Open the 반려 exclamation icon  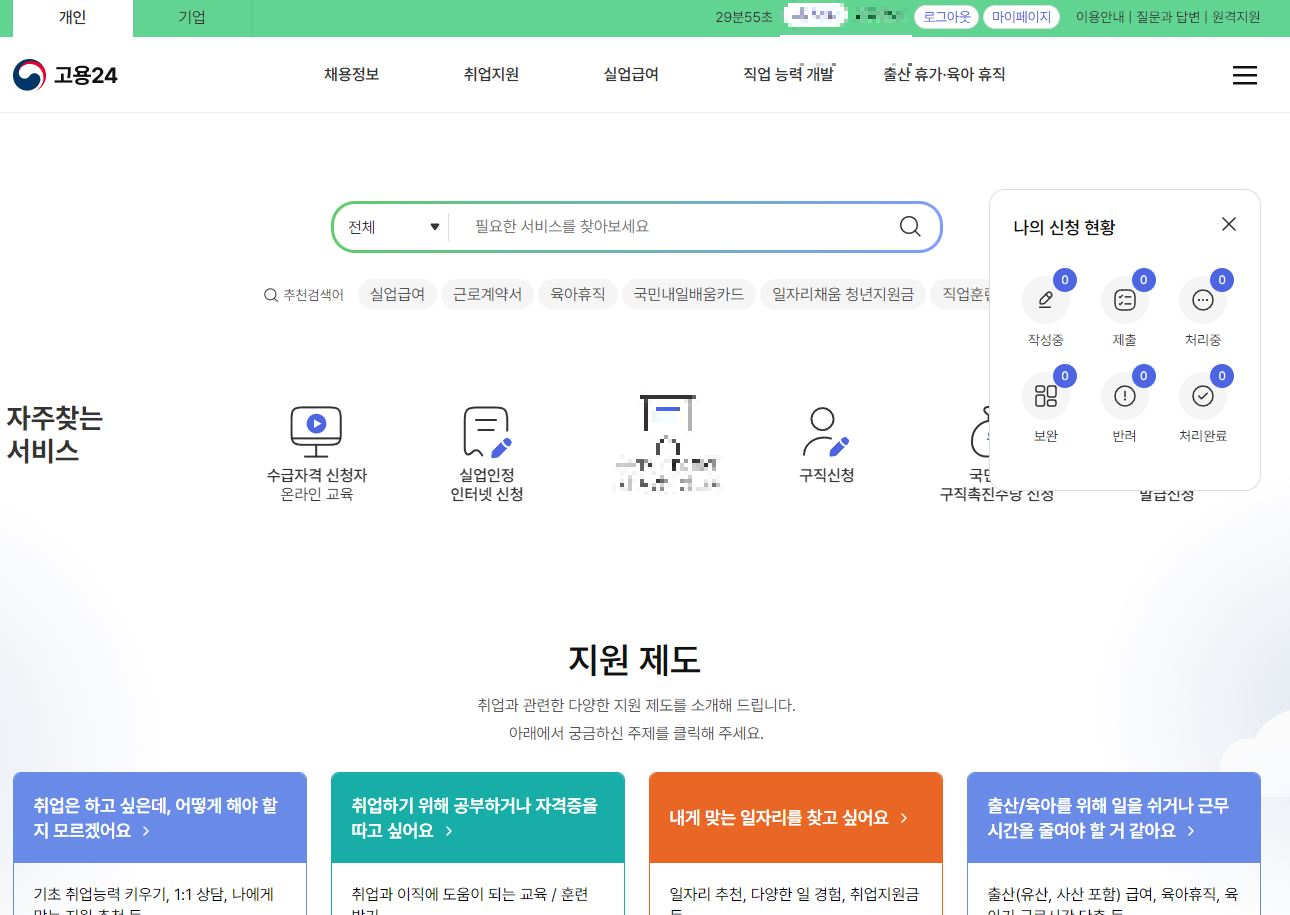click(x=1124, y=396)
